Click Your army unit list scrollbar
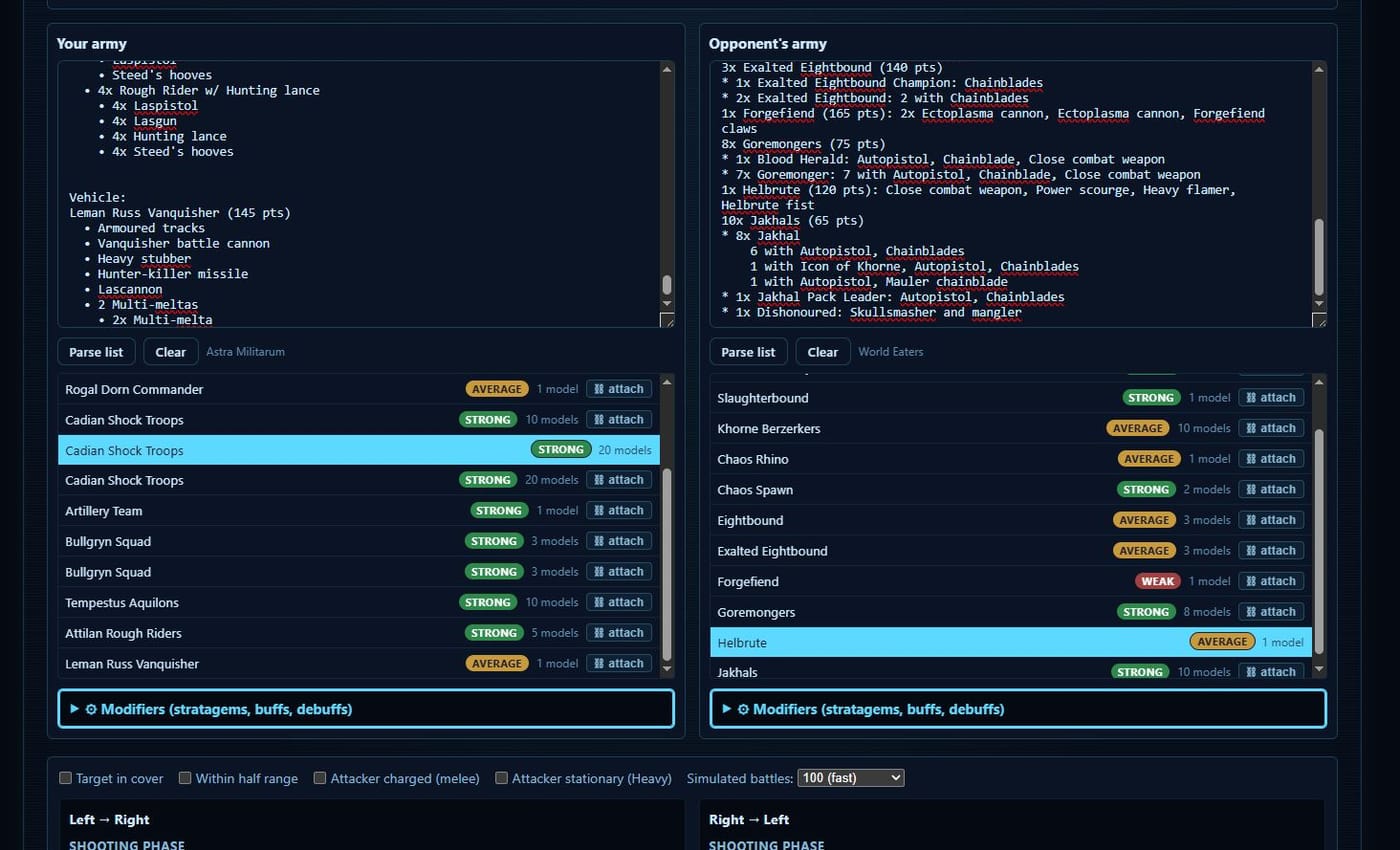The width and height of the screenshot is (1400, 850). (667, 563)
